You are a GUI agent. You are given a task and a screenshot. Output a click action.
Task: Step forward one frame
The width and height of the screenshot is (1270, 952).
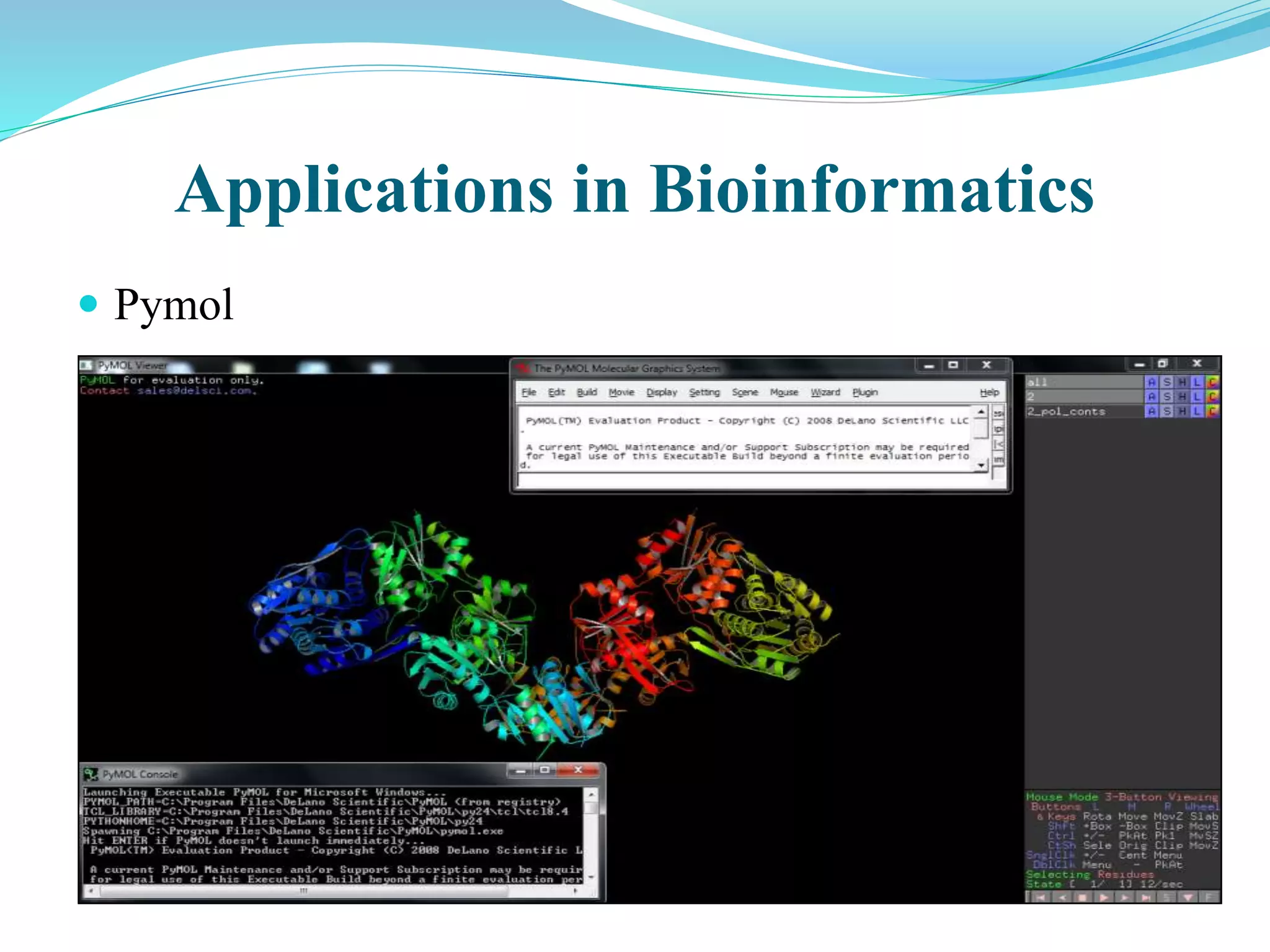click(x=1125, y=897)
